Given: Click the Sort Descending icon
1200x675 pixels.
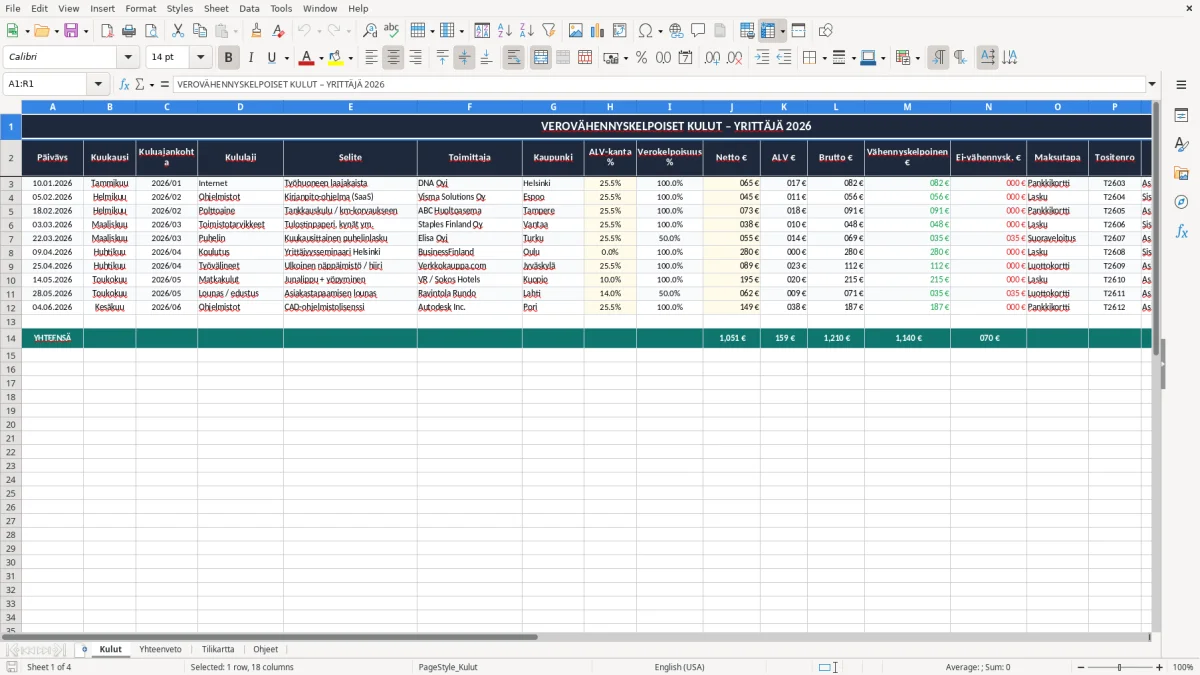Looking at the screenshot, I should (526, 31).
